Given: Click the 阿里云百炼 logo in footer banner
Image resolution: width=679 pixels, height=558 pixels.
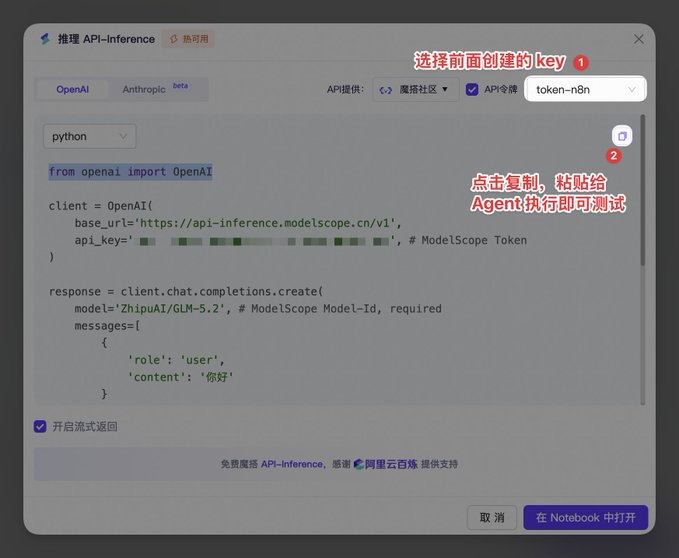Looking at the screenshot, I should click(x=385, y=464).
